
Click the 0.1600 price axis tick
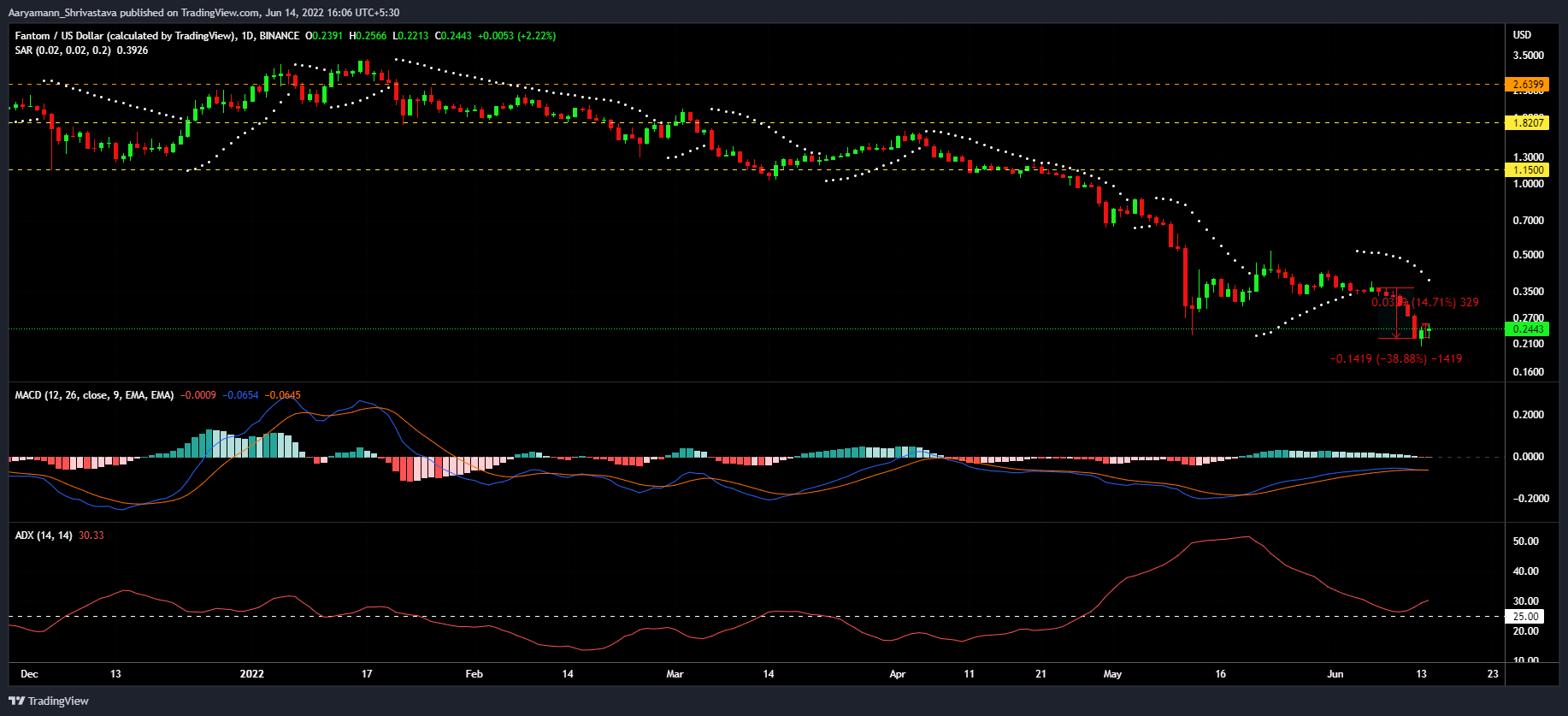(x=1529, y=372)
